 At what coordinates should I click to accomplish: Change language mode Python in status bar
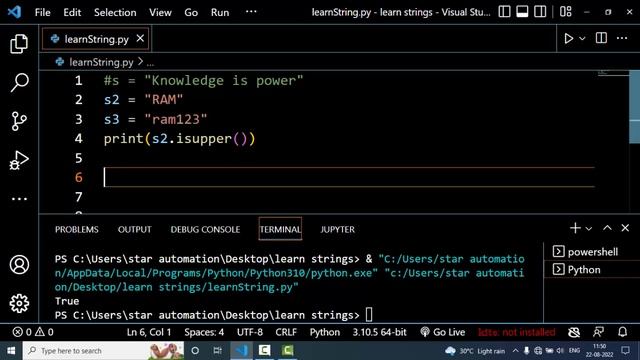tap(324, 332)
